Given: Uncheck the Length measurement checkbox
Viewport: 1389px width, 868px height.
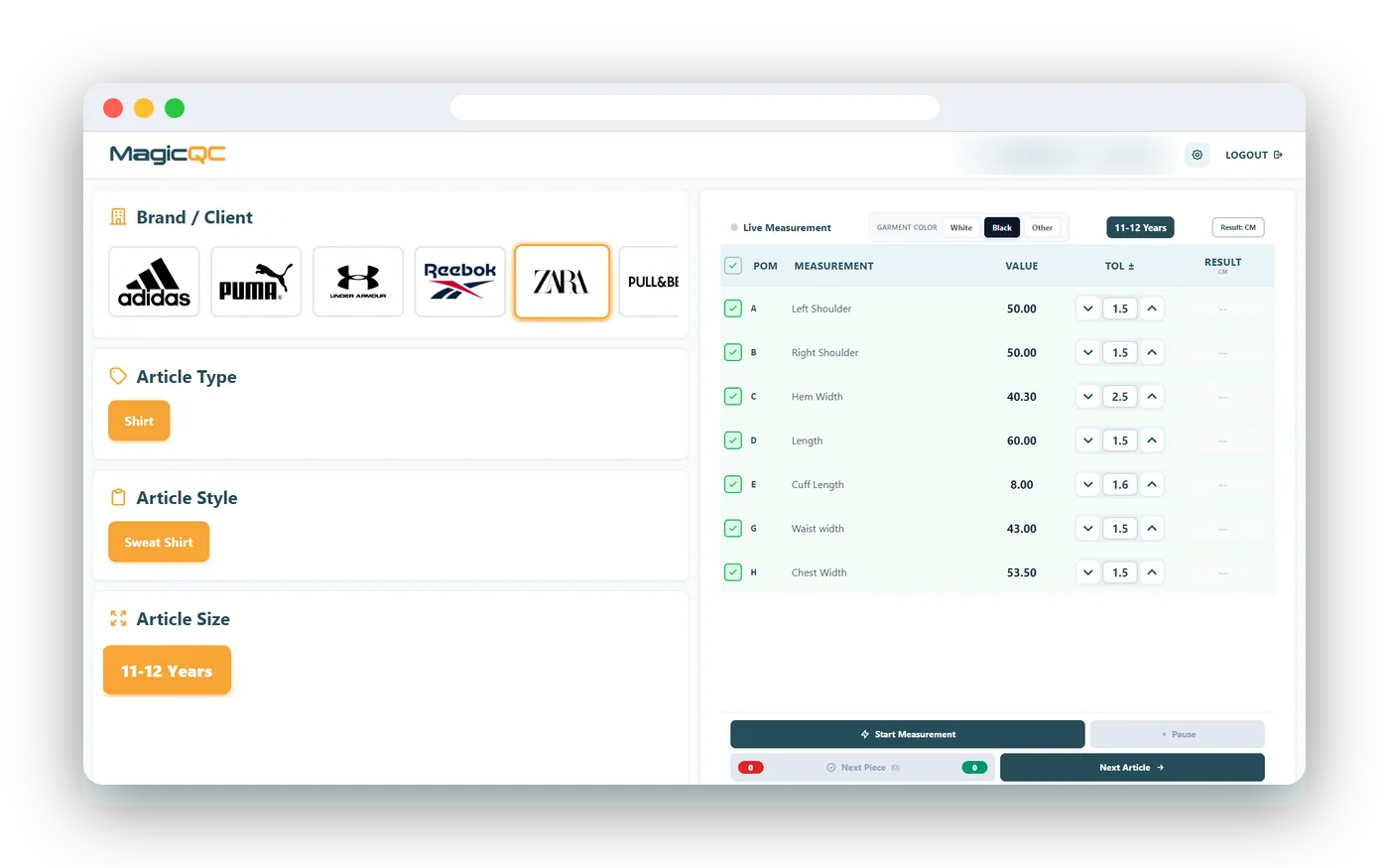Looking at the screenshot, I should click(733, 440).
